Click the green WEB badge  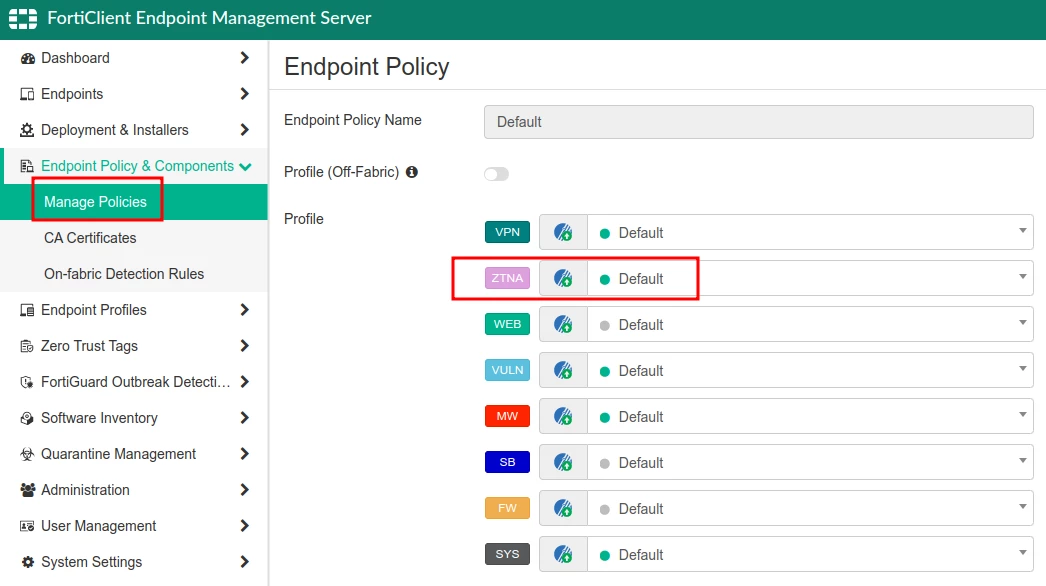508,324
